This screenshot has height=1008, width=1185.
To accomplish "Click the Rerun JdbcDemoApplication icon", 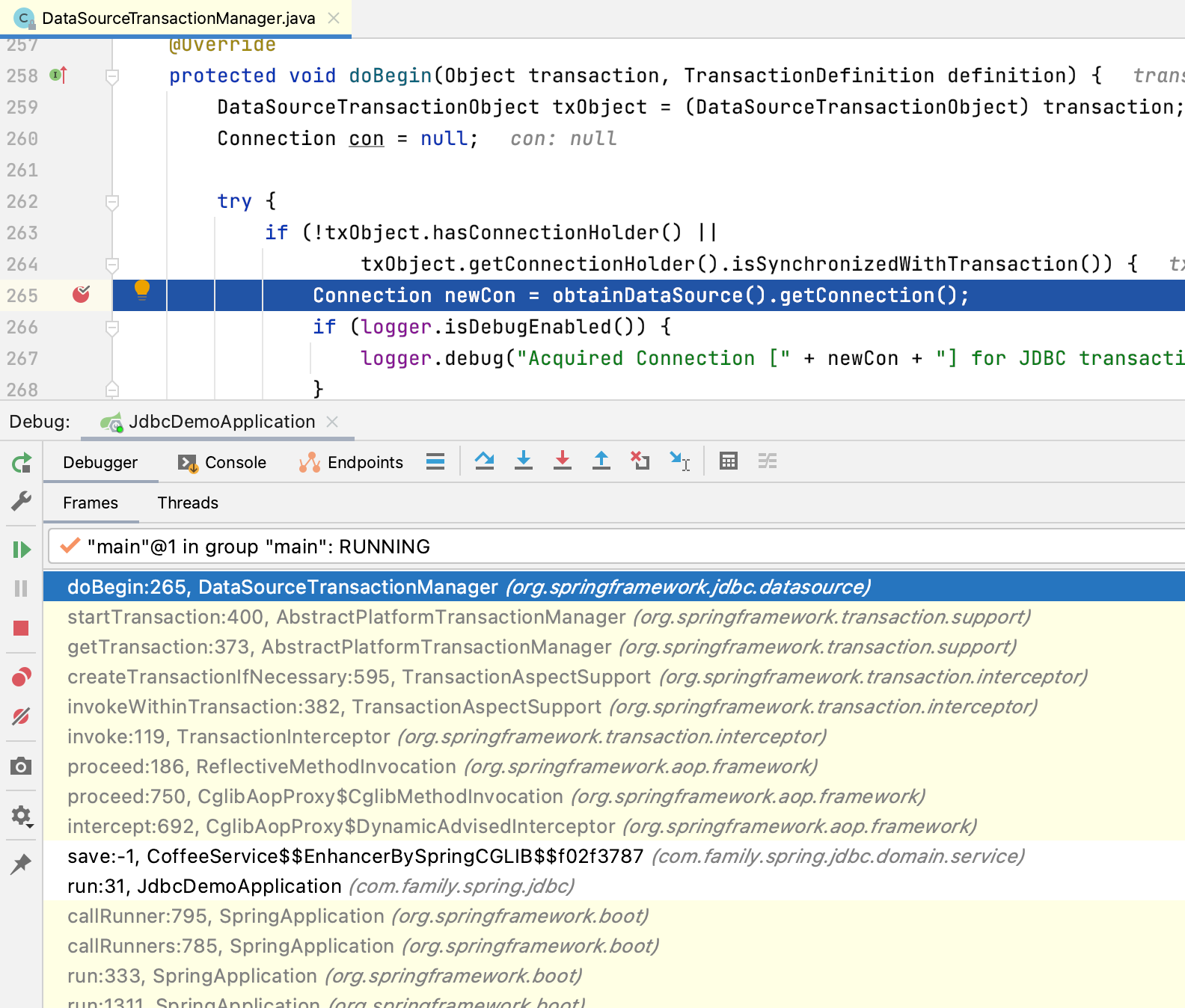I will [x=22, y=463].
